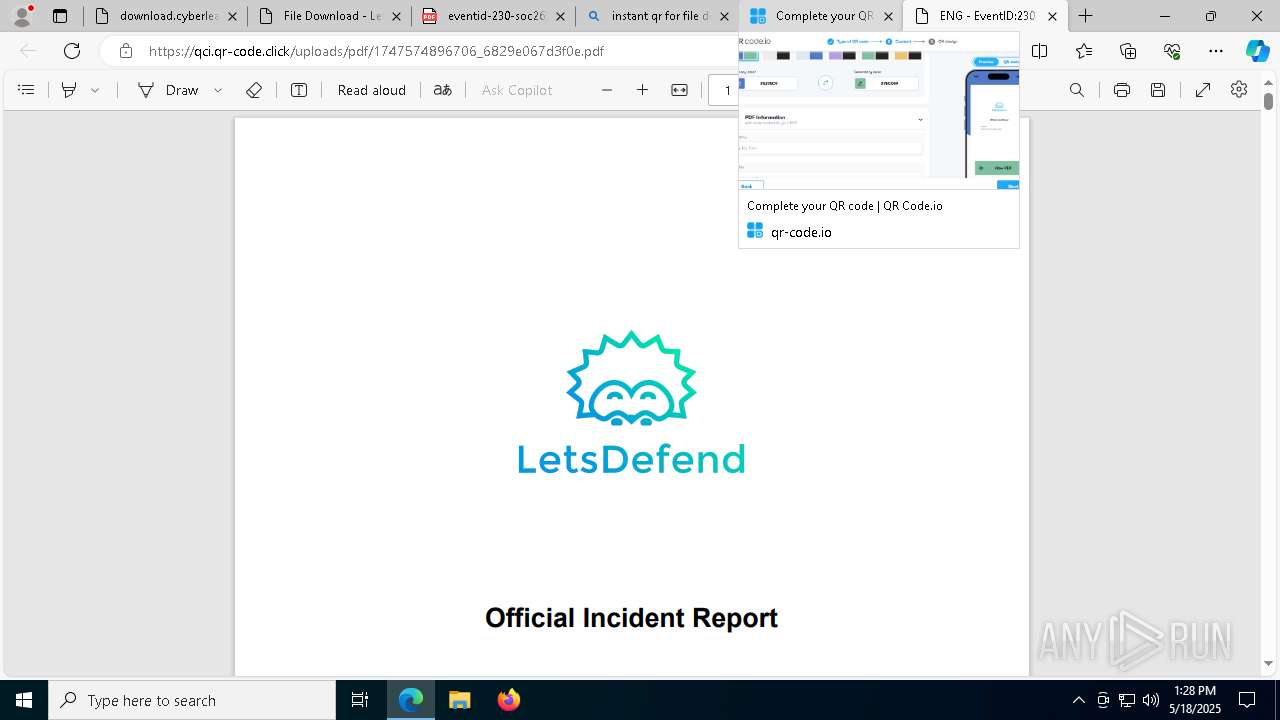Close the eventid-230-soc26 tab
This screenshot has width=1280, height=720.
coord(560,16)
